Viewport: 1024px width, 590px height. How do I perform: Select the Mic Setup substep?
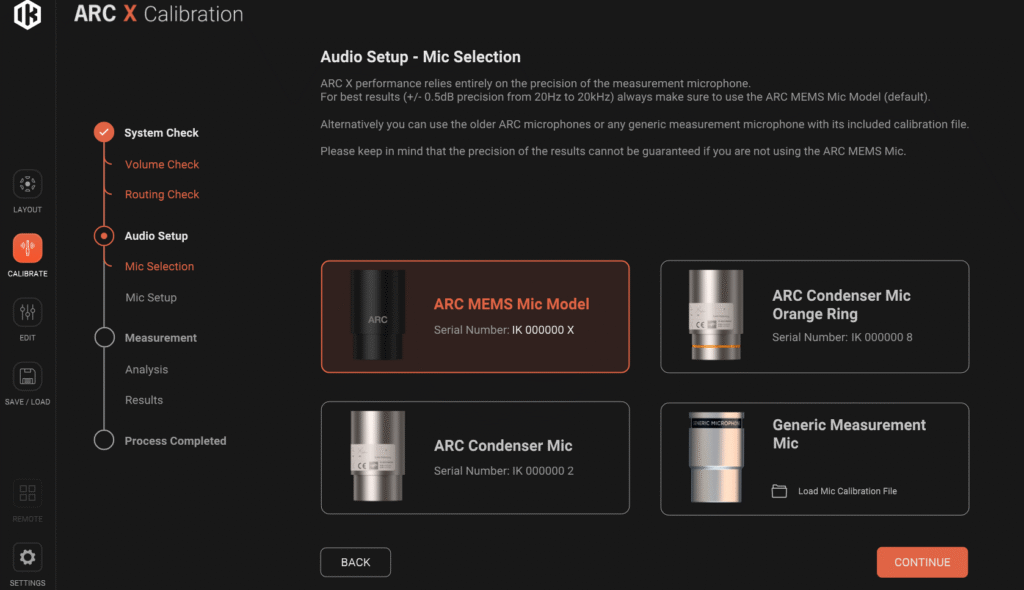tap(151, 297)
